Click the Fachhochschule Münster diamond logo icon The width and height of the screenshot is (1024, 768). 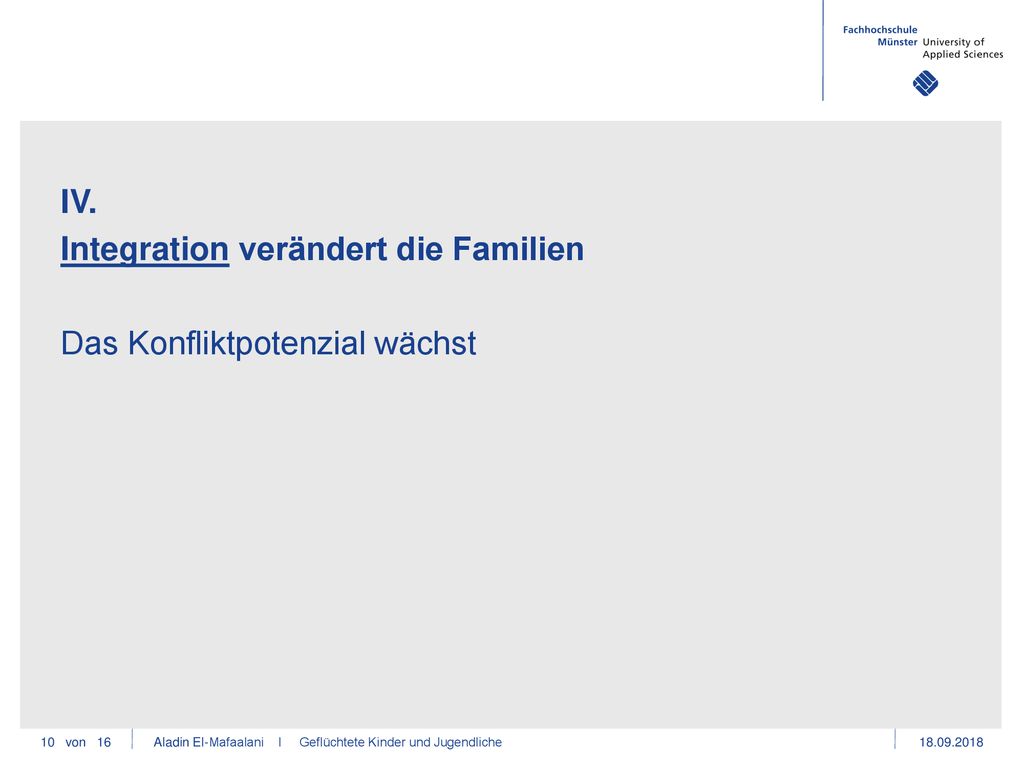tap(925, 84)
